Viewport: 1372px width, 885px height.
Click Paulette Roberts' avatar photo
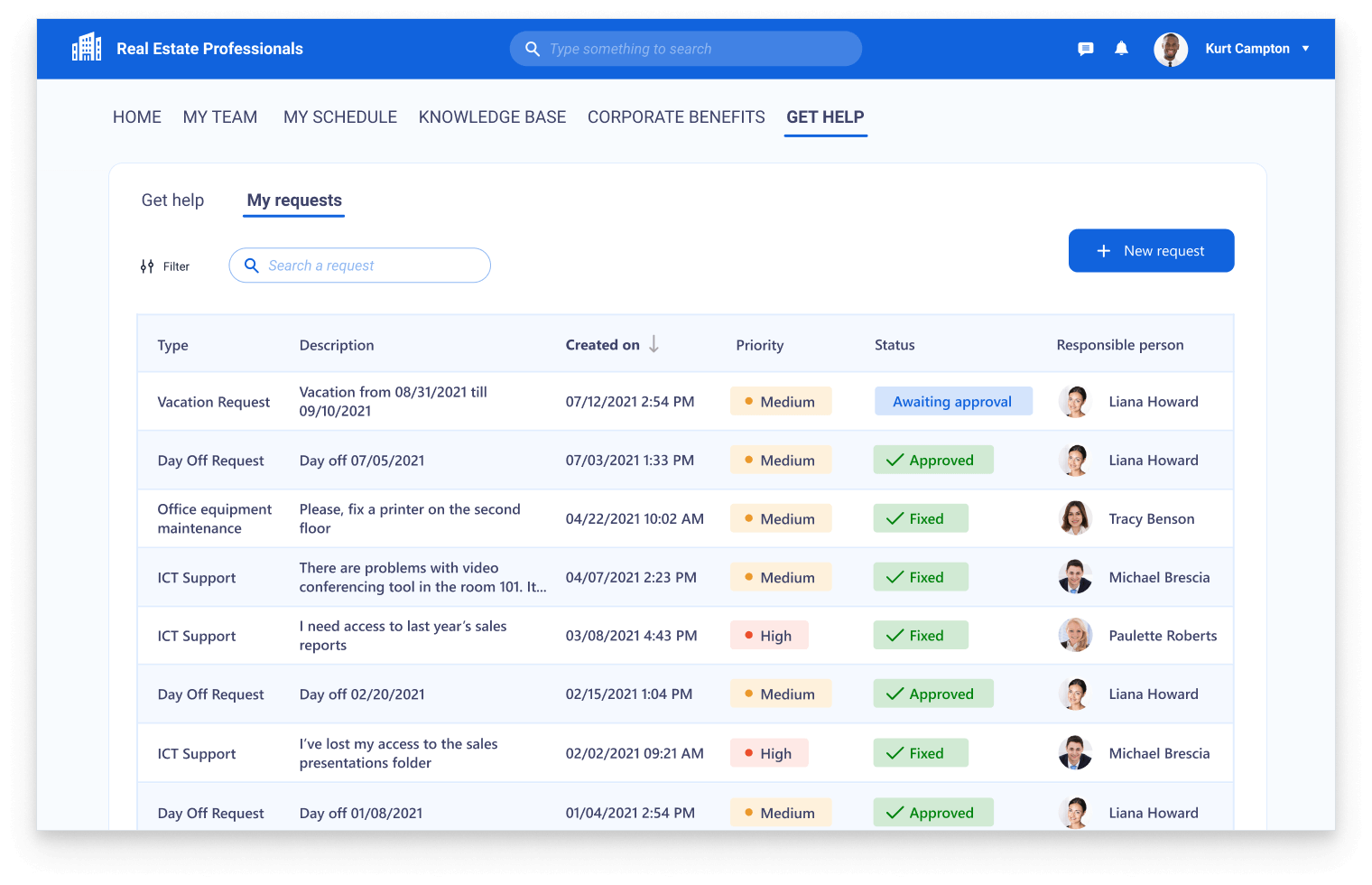pyautogui.click(x=1075, y=636)
